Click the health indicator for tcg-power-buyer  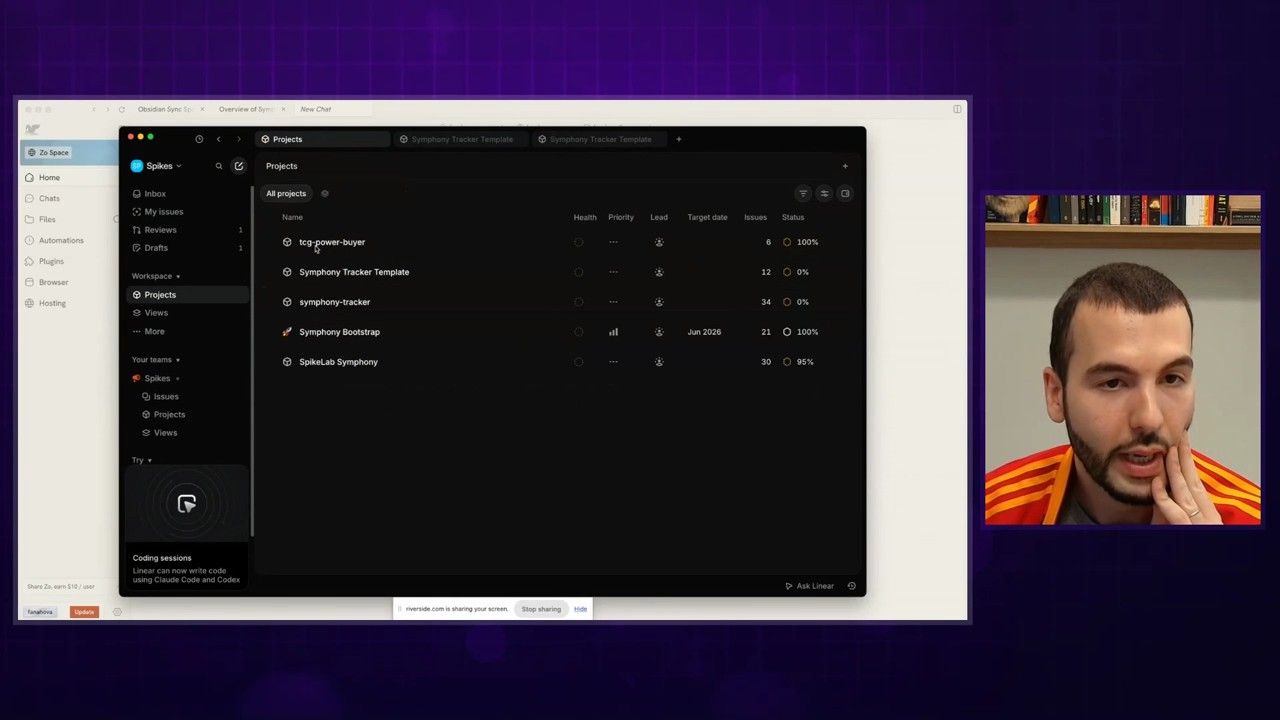coord(578,242)
